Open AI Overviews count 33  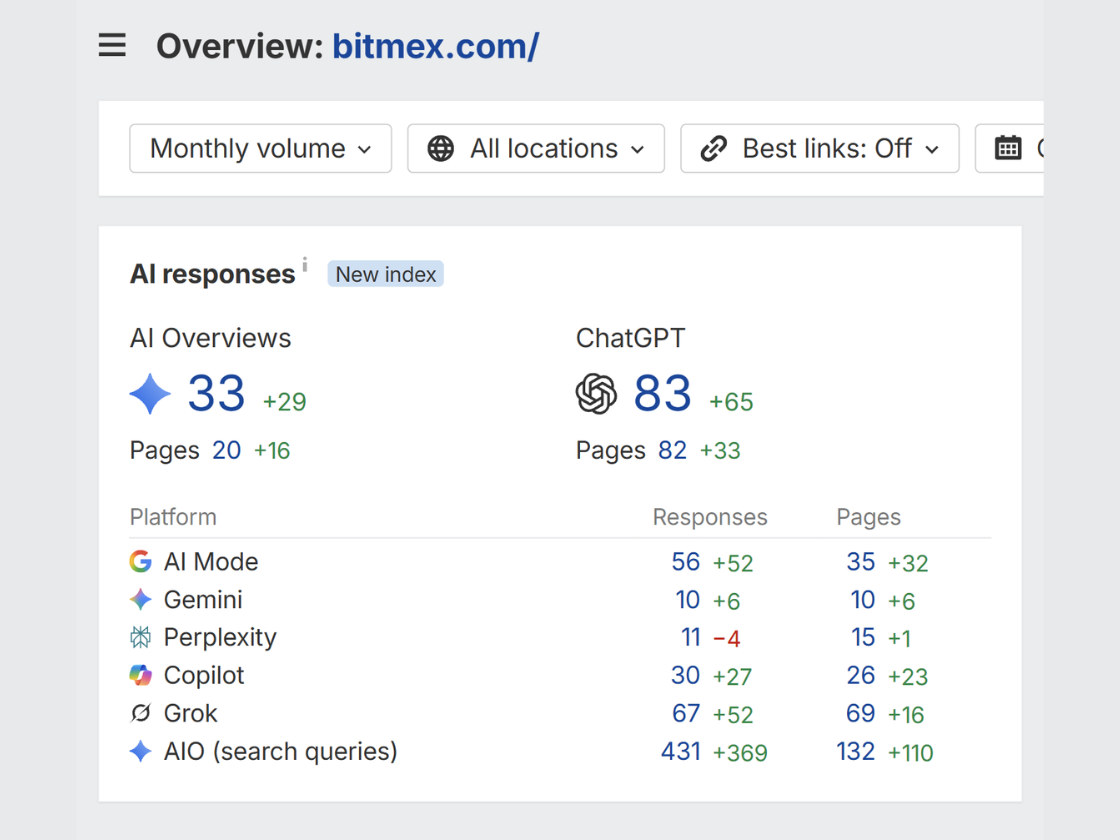coord(216,393)
